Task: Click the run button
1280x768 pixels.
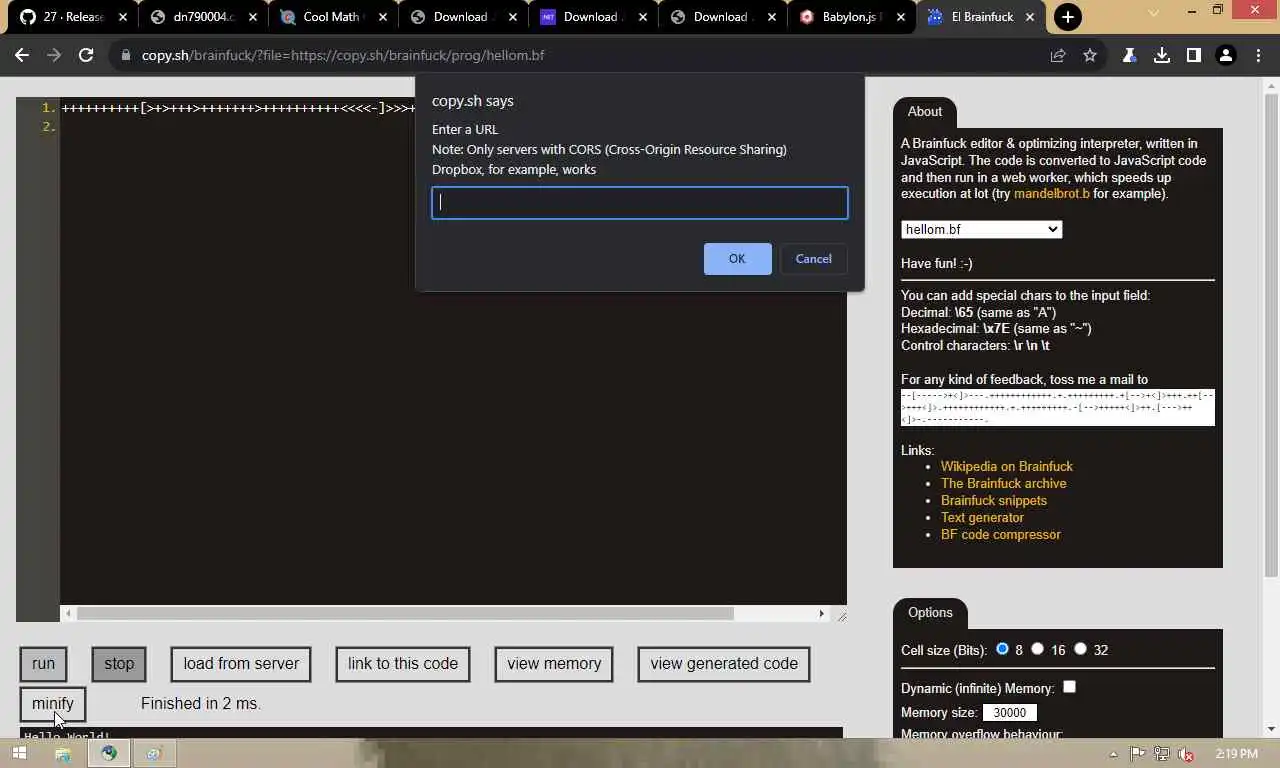Action: pyautogui.click(x=43, y=664)
